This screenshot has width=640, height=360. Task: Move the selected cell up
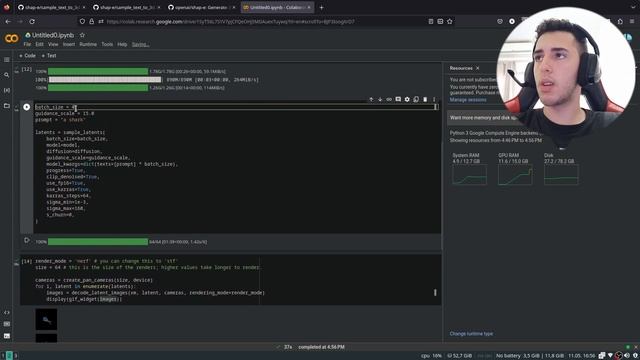[x=371, y=99]
